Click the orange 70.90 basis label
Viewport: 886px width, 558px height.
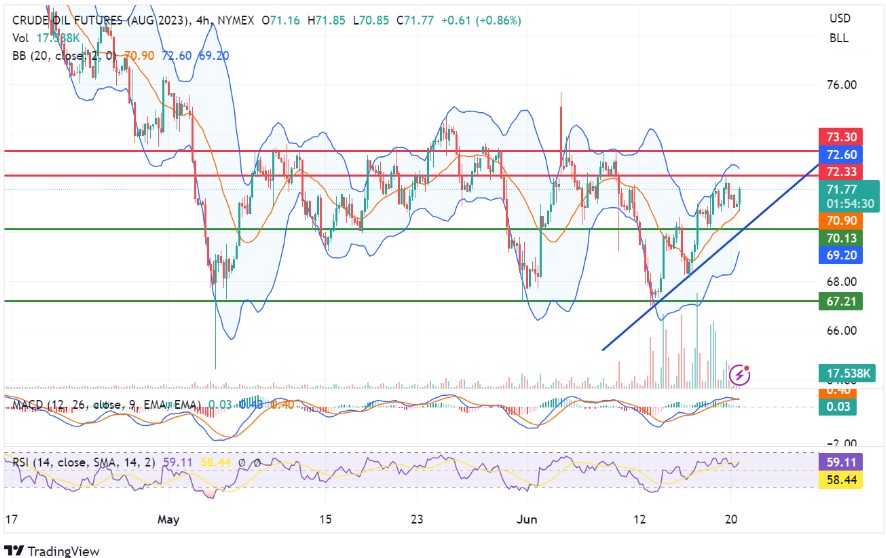point(839,220)
